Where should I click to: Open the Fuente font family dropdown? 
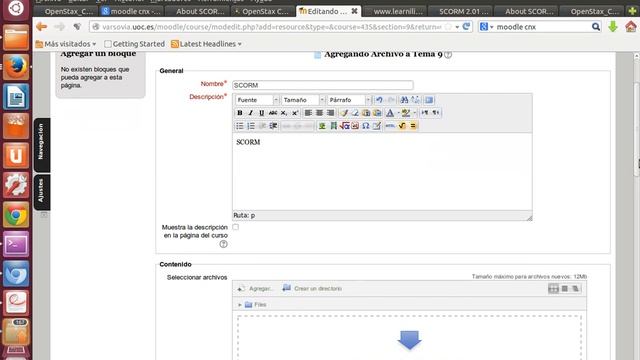coord(257,100)
